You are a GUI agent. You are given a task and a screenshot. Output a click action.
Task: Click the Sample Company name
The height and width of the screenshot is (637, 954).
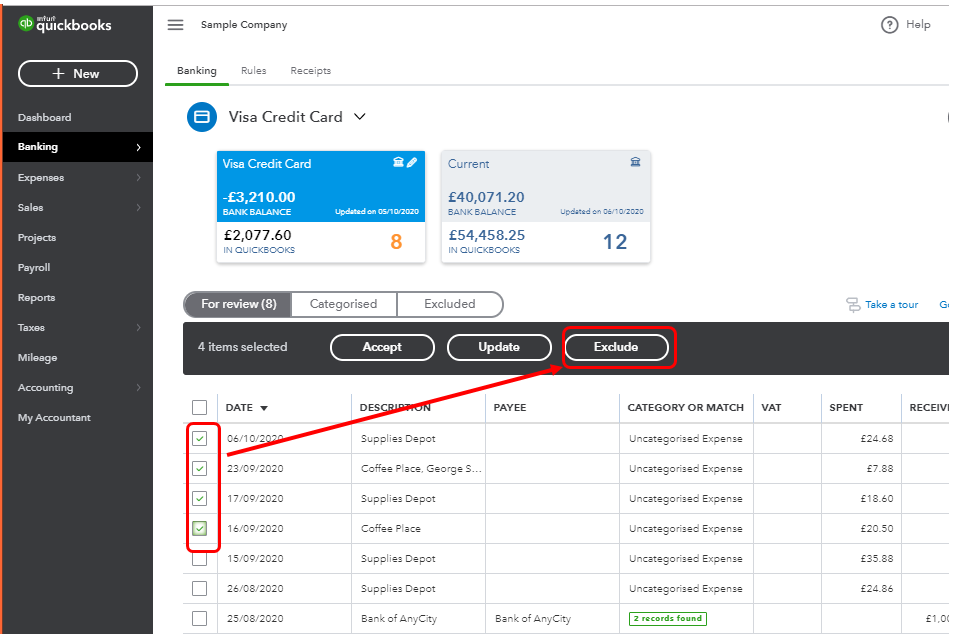click(244, 24)
